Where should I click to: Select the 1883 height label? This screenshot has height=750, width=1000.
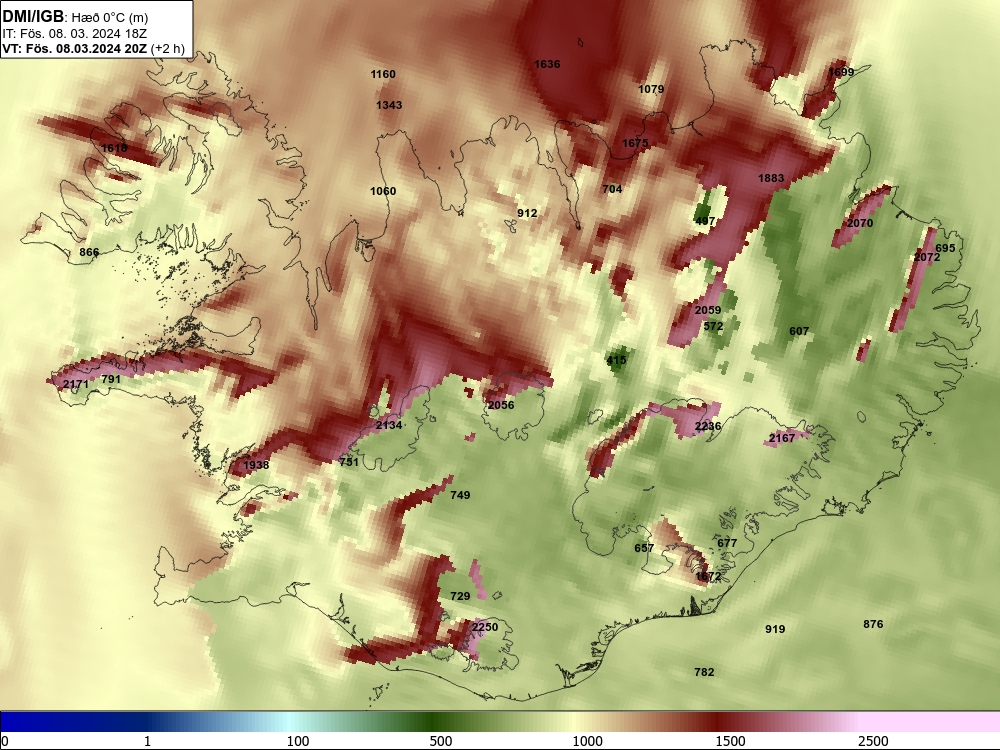tap(771, 178)
